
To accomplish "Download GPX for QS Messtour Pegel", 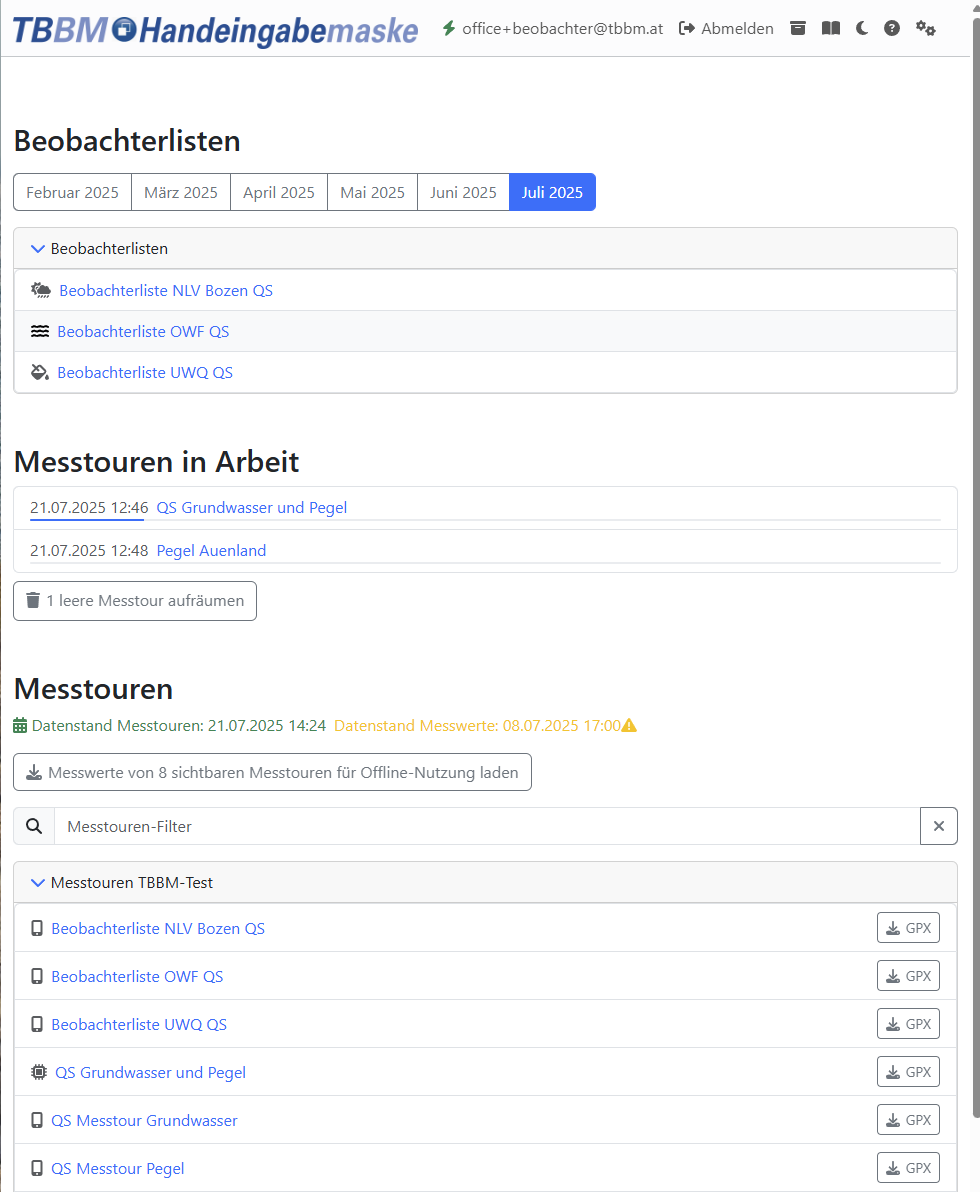I will tap(909, 1168).
